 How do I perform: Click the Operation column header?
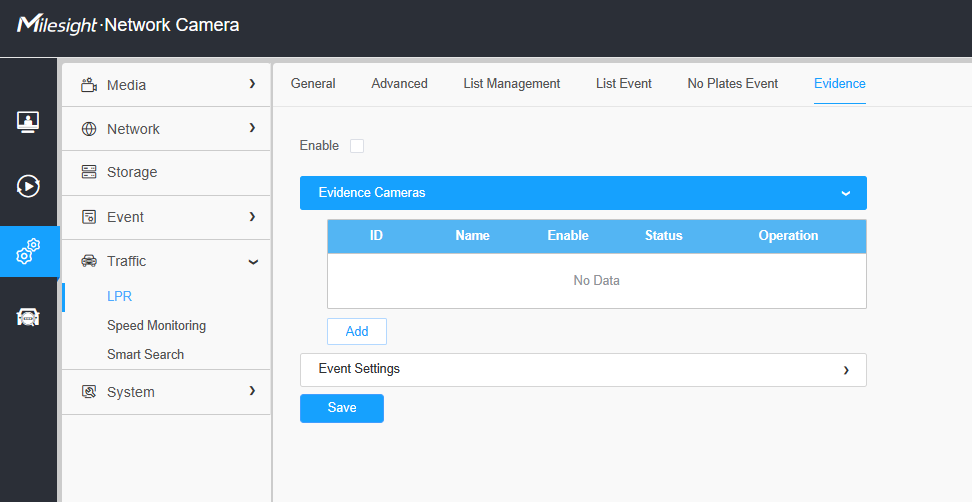789,236
